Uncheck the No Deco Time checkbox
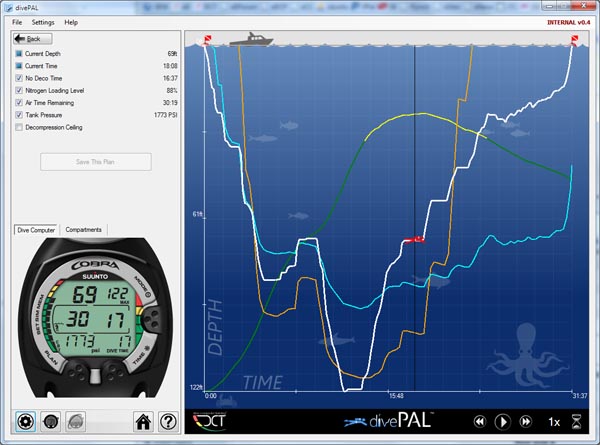Image resolution: width=600 pixels, height=445 pixels. click(x=19, y=78)
